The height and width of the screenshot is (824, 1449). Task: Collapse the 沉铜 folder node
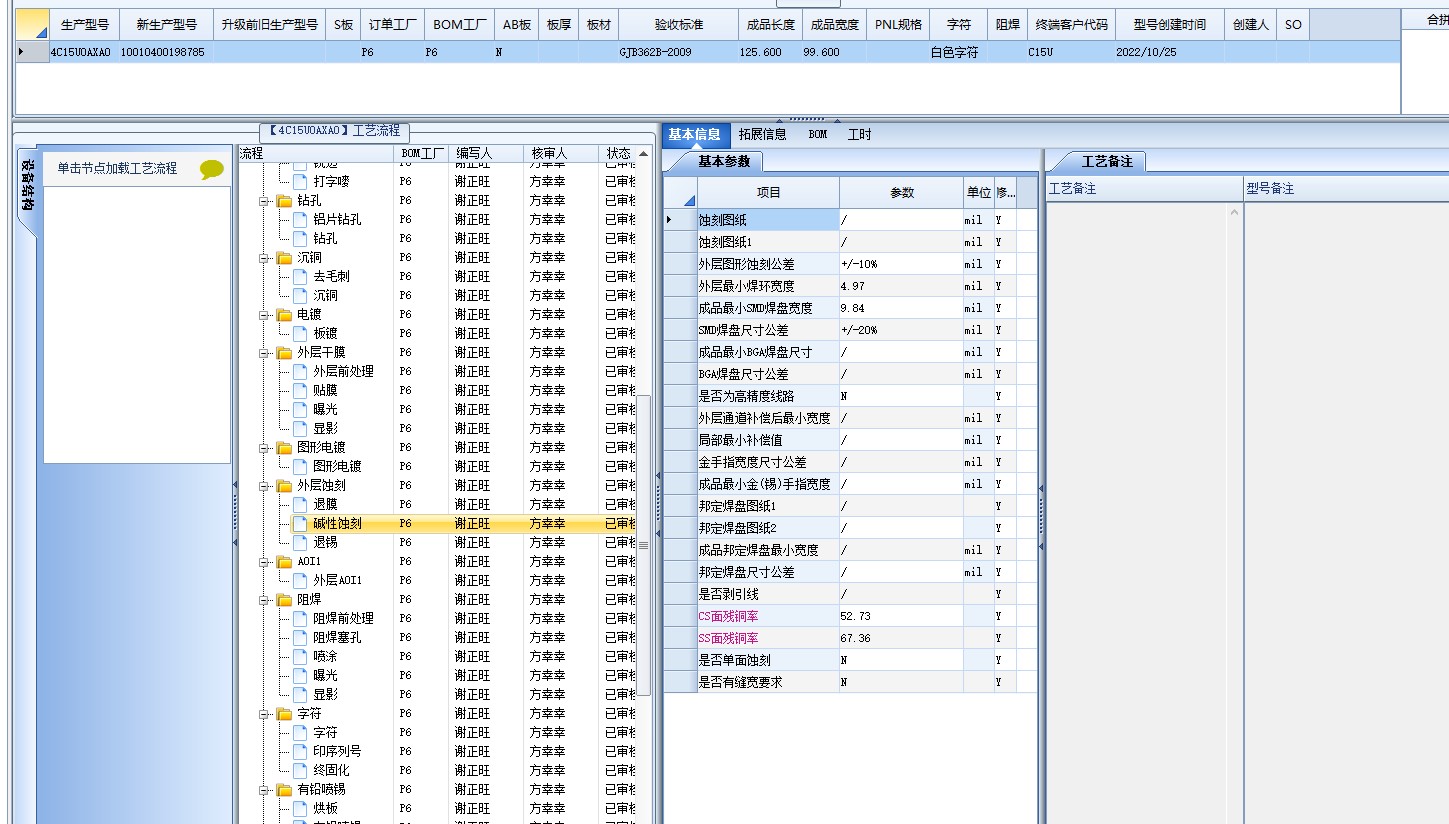coord(266,257)
